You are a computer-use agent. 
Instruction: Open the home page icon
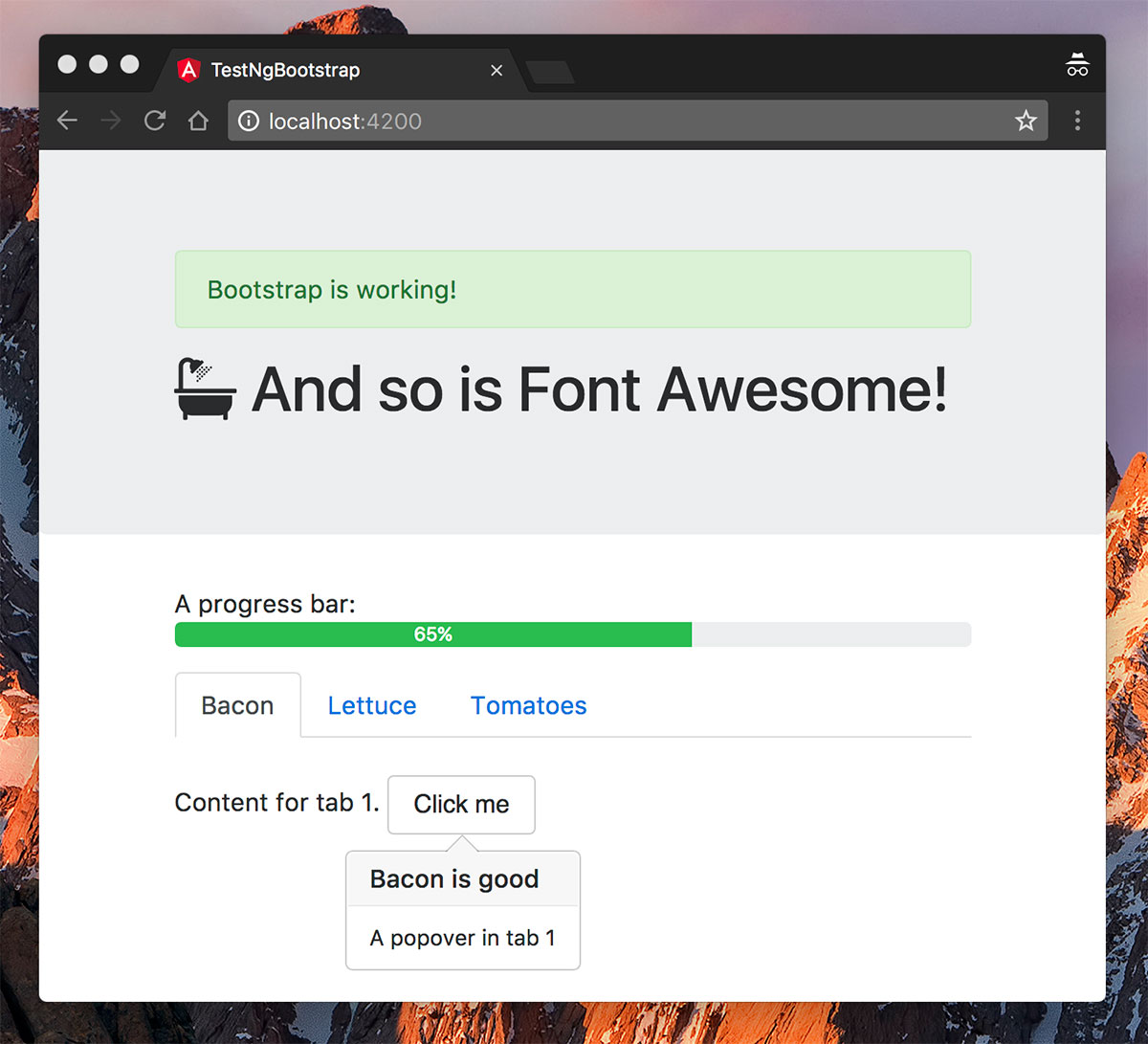[198, 121]
